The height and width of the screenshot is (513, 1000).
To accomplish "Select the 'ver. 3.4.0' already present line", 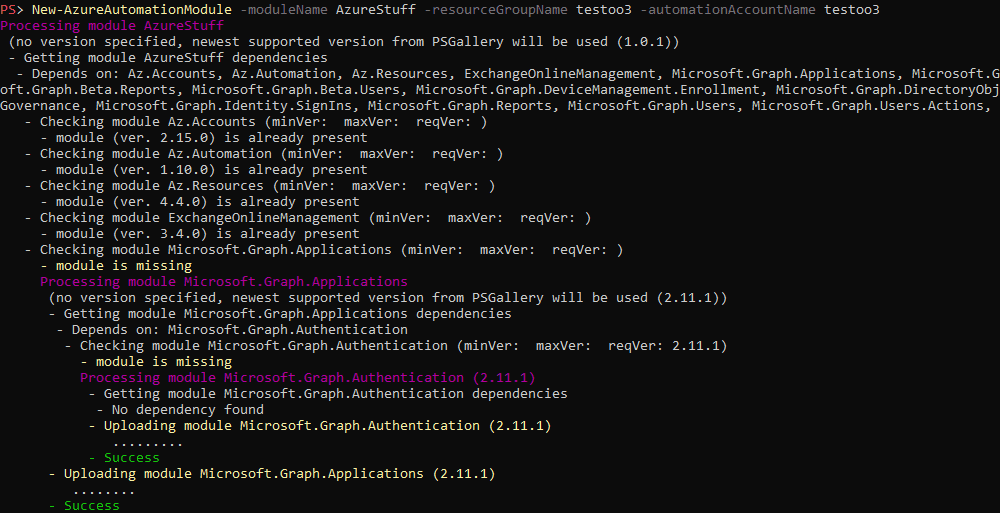I will (207, 233).
